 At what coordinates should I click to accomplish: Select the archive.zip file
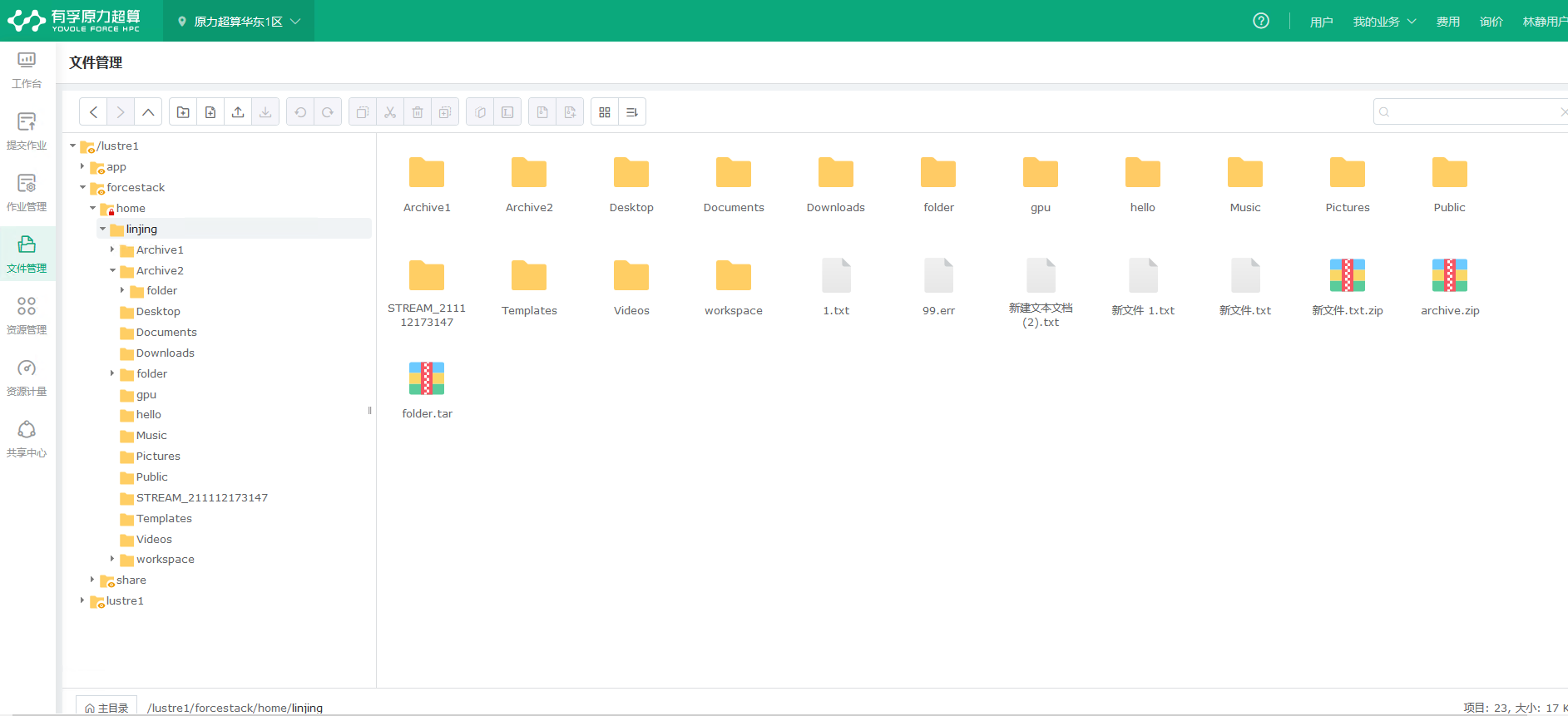[x=1449, y=288]
